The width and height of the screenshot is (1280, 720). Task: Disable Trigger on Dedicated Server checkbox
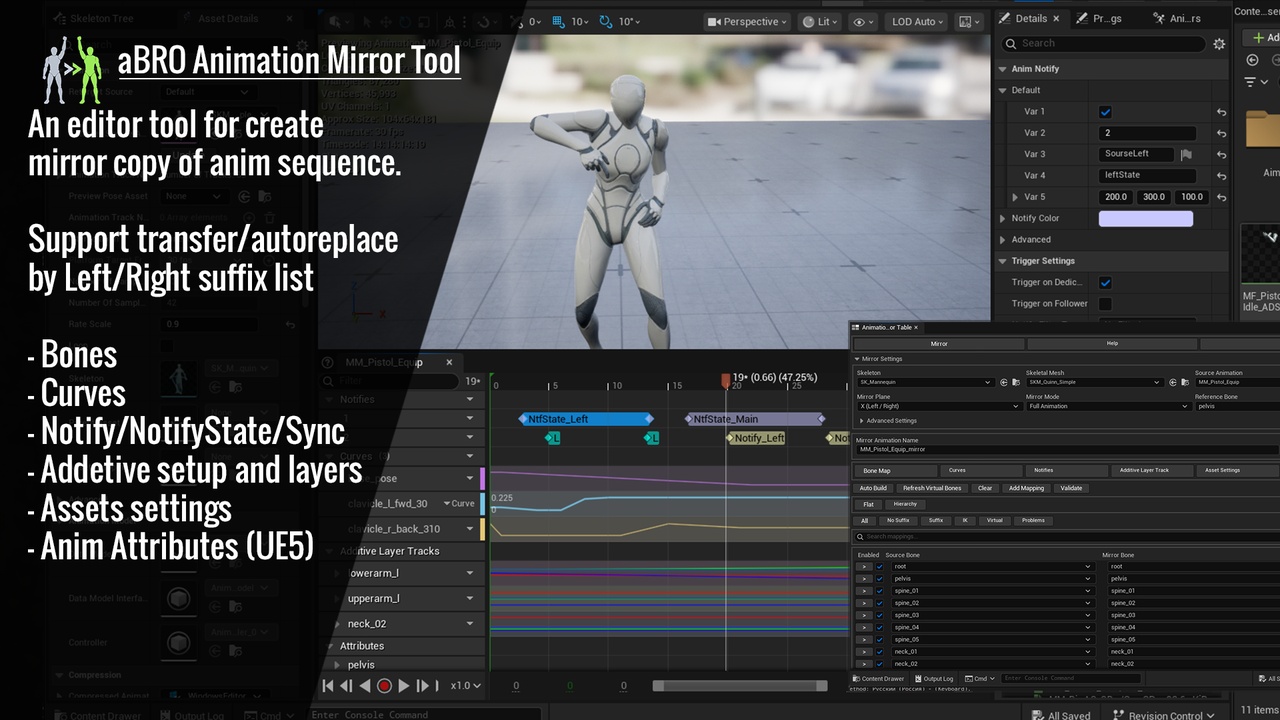(1105, 282)
